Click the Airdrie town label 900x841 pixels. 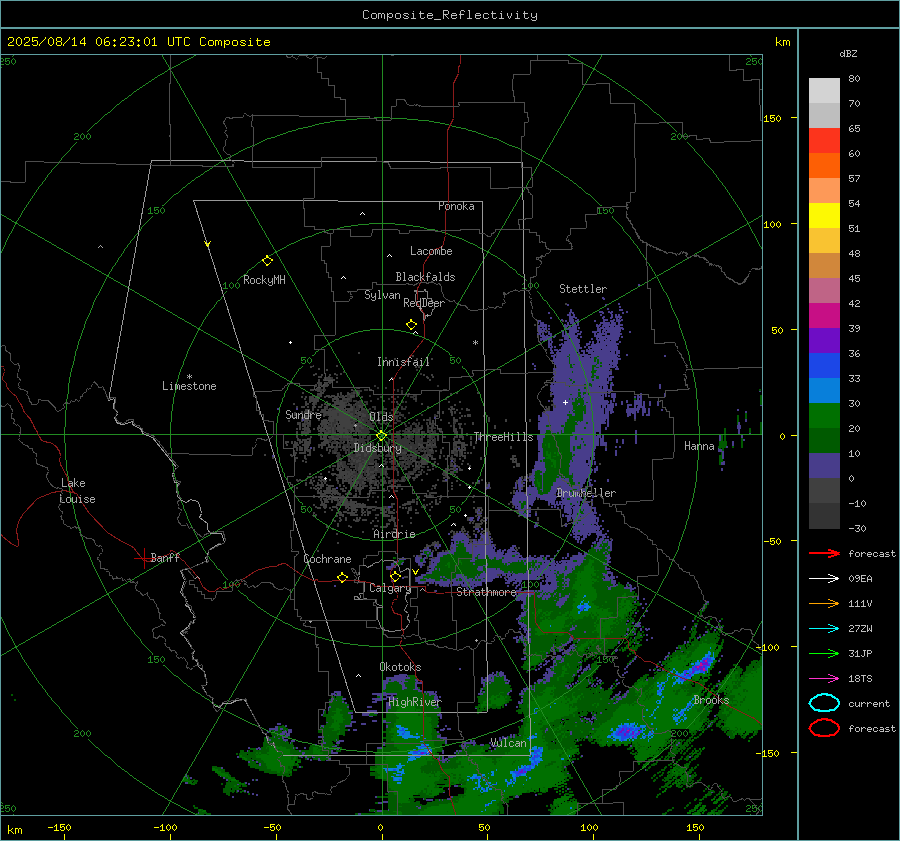(x=394, y=534)
